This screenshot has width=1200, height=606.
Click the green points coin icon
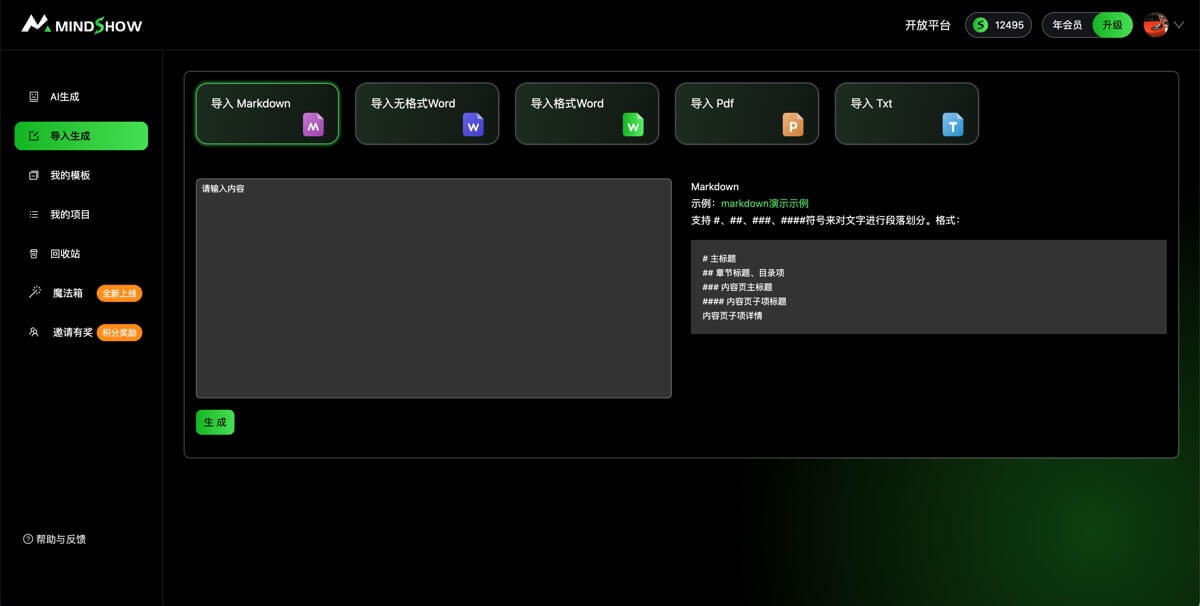point(981,25)
